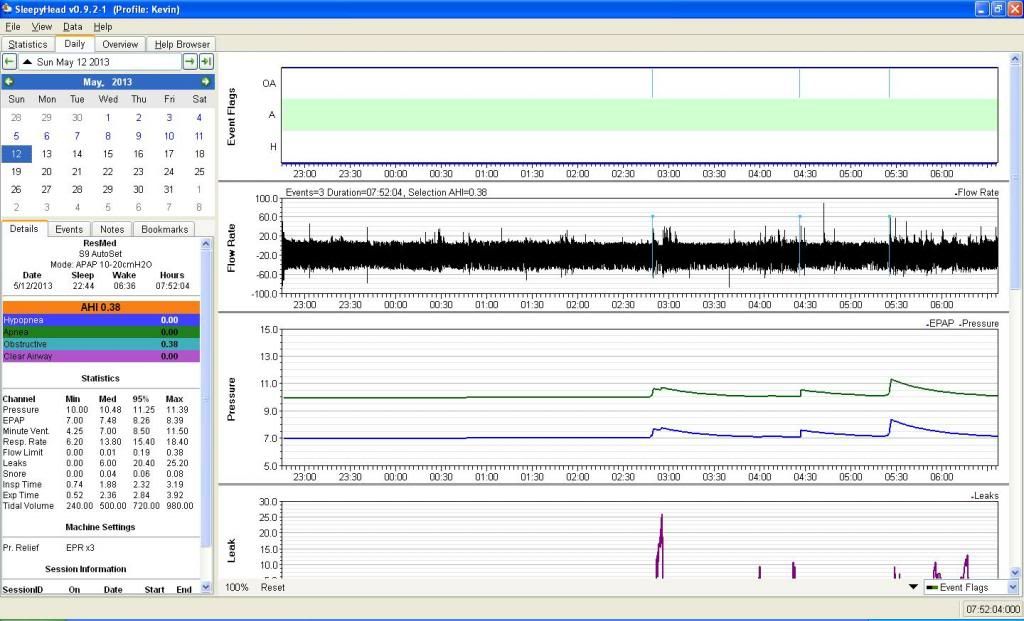Open the View menu
The width and height of the screenshot is (1024, 621).
coord(42,27)
